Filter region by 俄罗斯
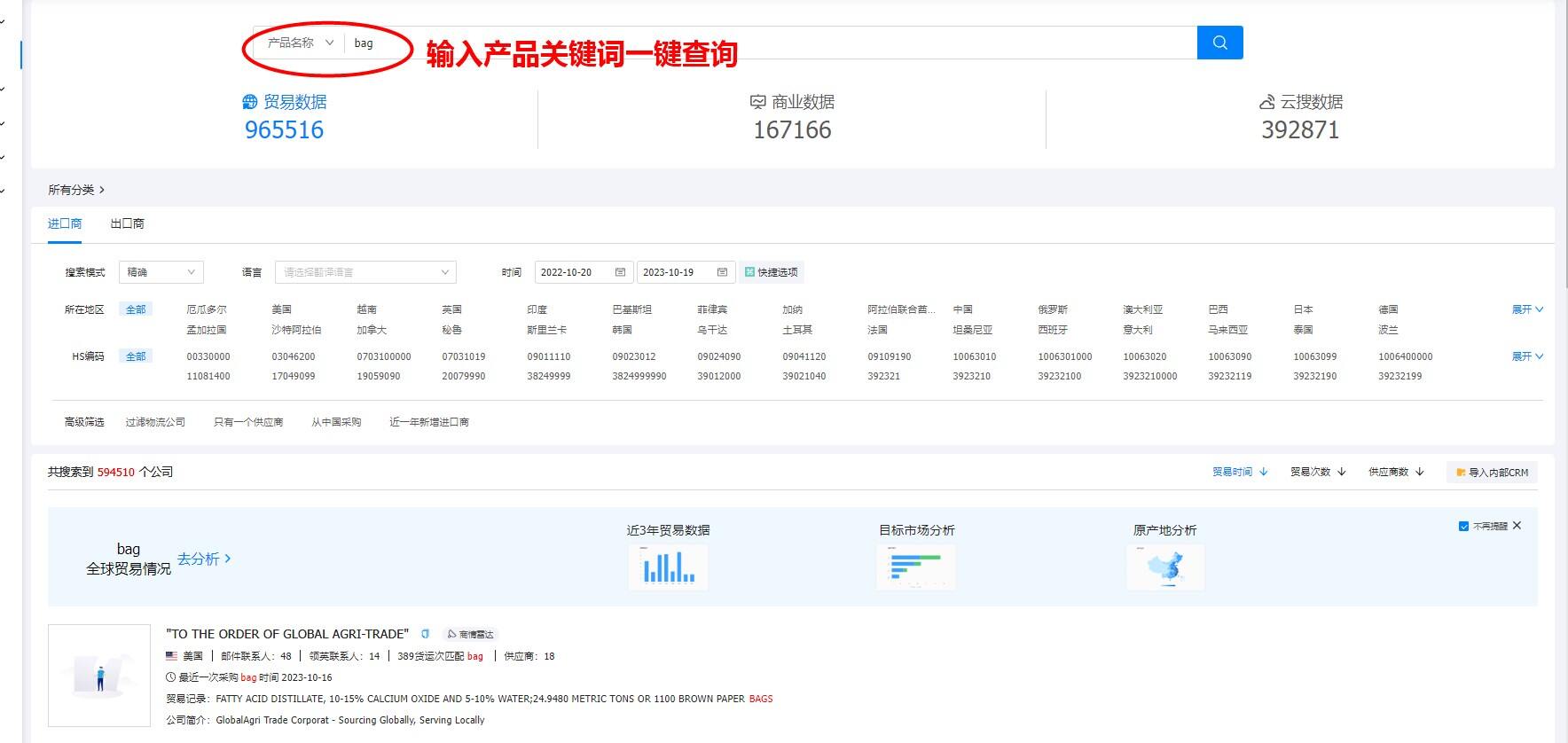Image resolution: width=1568 pixels, height=743 pixels. coord(1053,309)
